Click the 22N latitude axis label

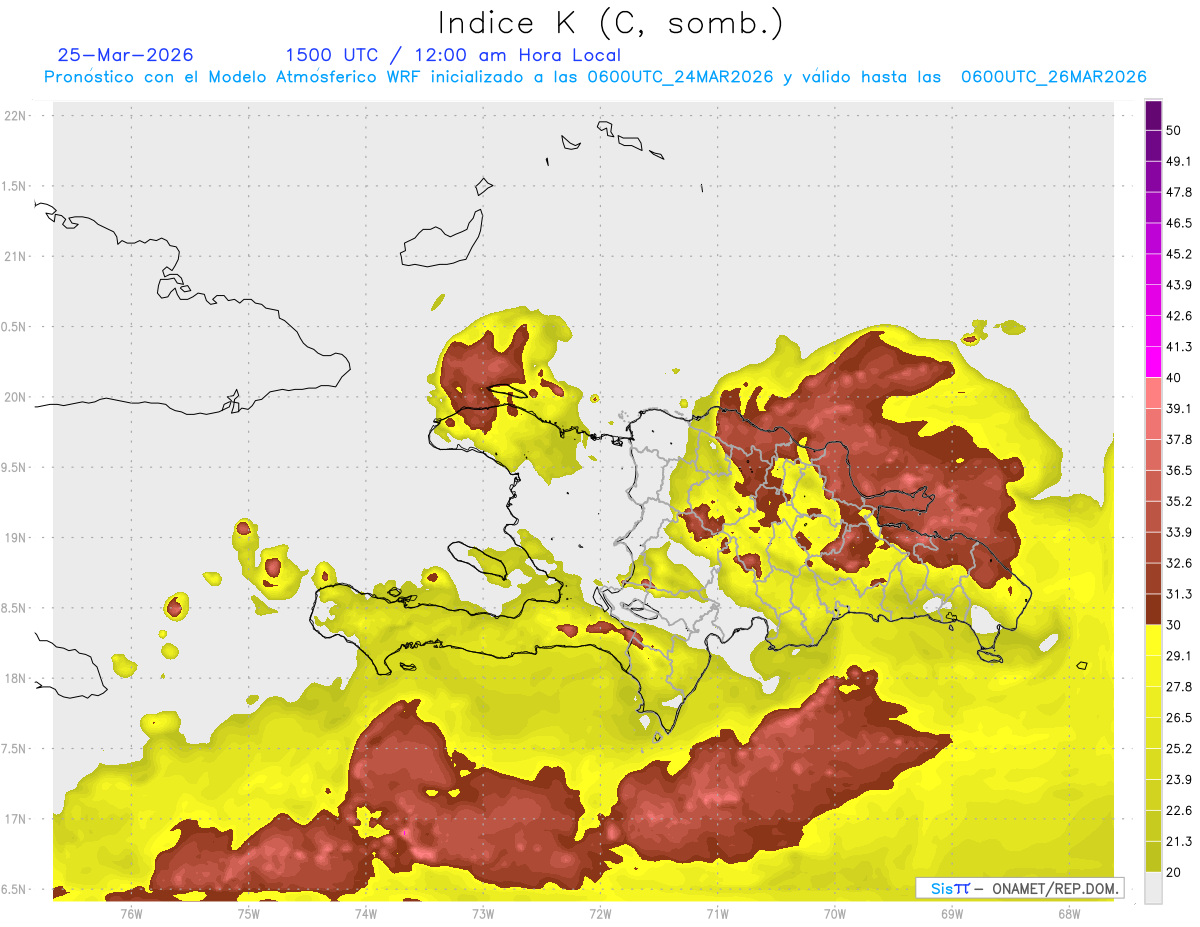coord(16,116)
